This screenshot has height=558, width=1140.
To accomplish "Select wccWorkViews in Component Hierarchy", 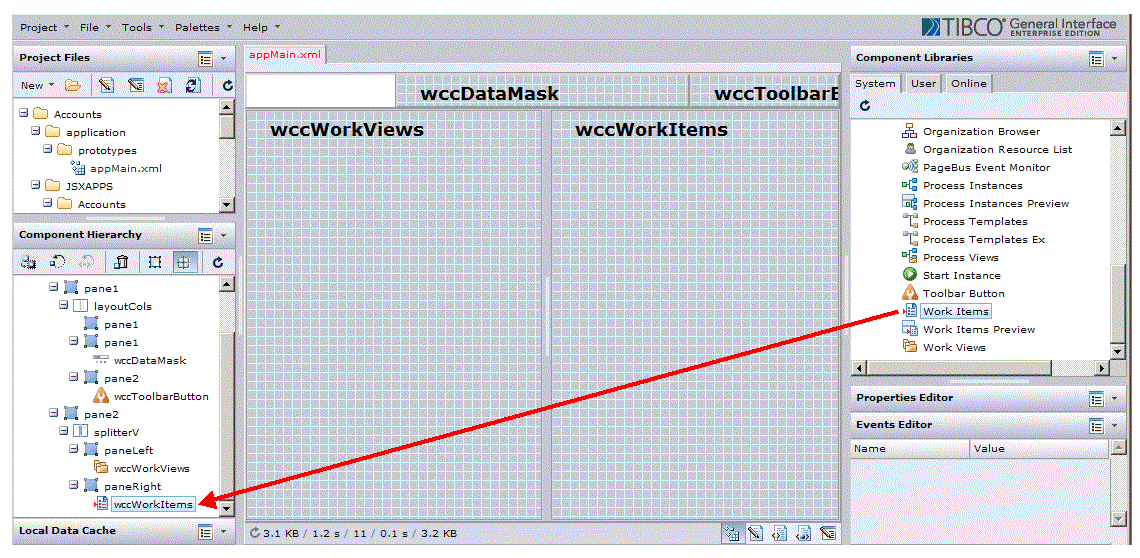I will [151, 468].
